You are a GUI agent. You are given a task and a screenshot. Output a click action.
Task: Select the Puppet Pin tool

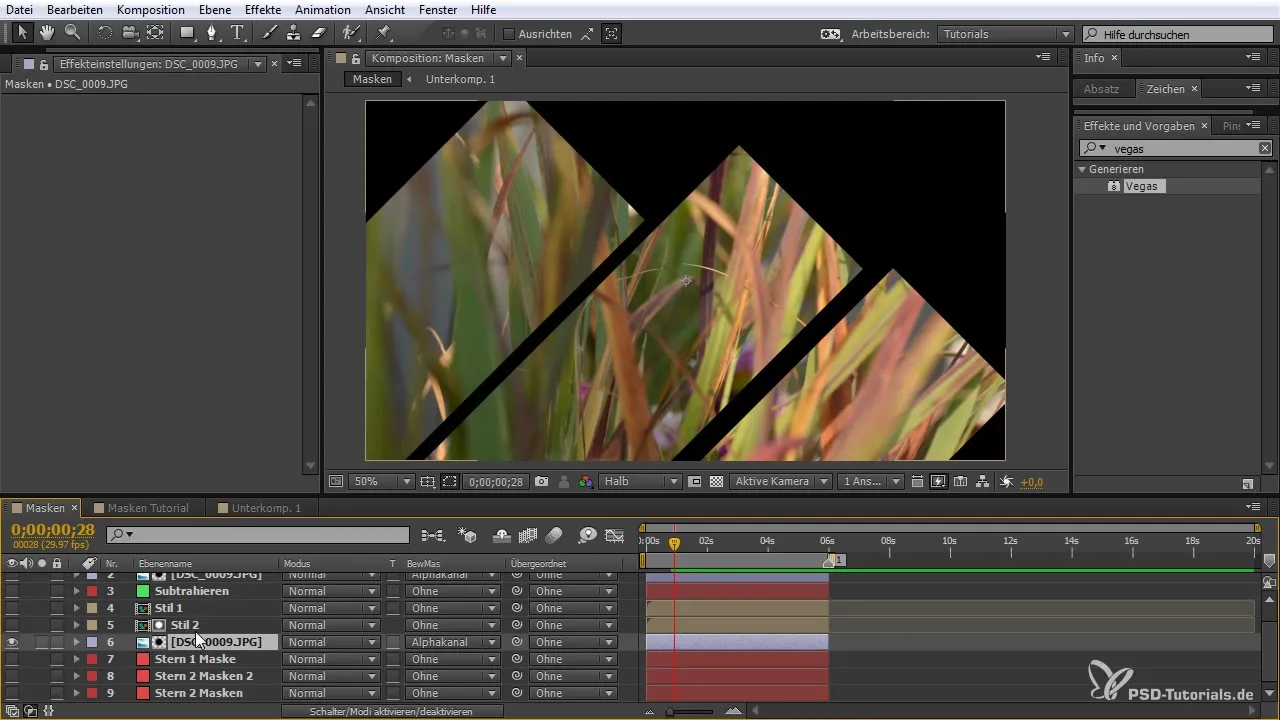coord(383,33)
